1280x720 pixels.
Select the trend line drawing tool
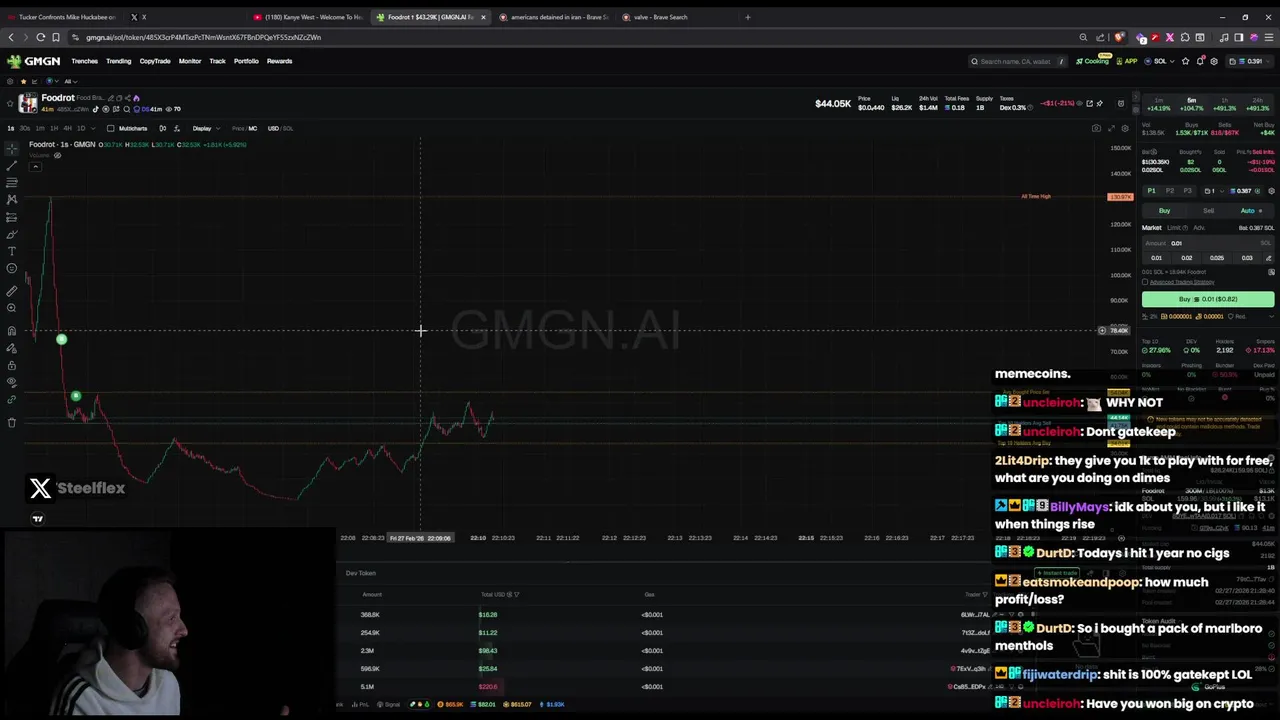coord(12,166)
